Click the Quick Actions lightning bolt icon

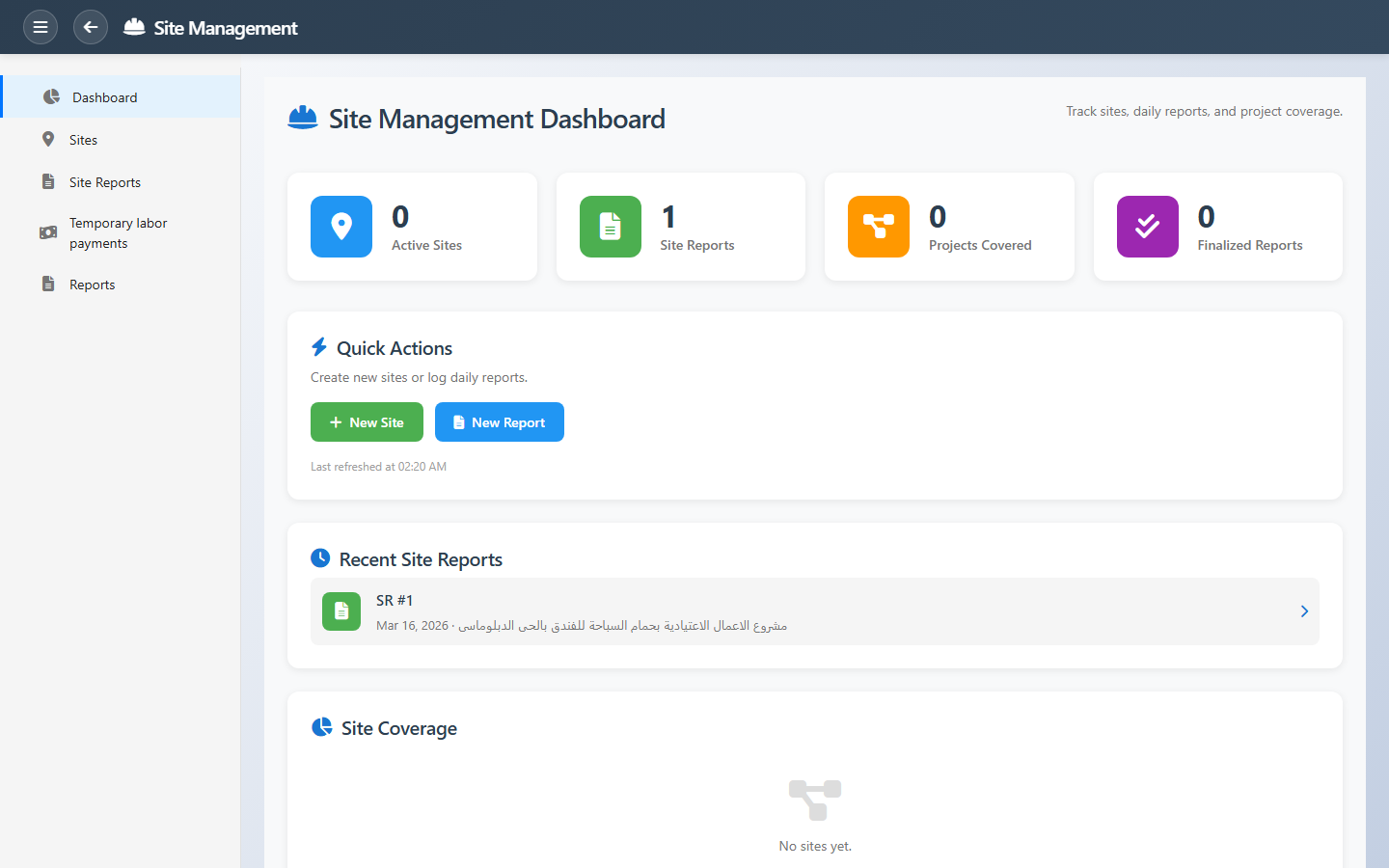319,347
